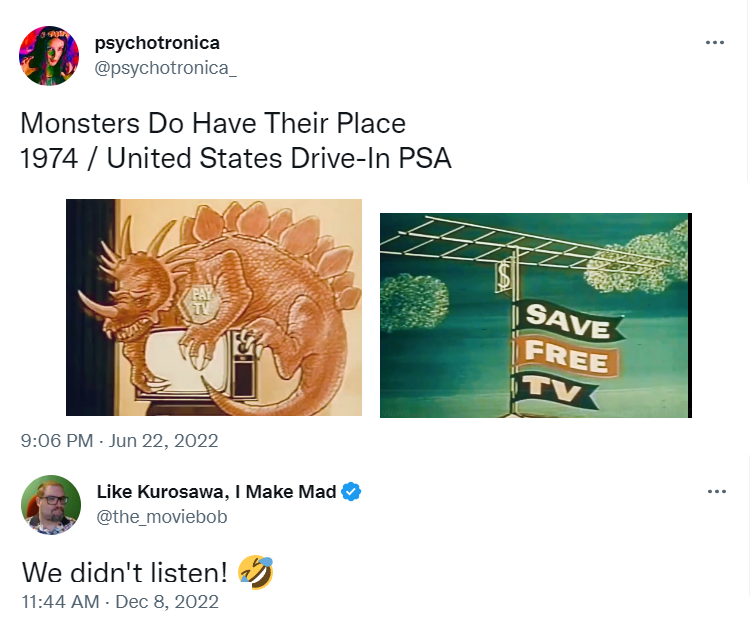Click the @the_moviebob handle
Screen dimensions: 756x632
tap(162, 517)
